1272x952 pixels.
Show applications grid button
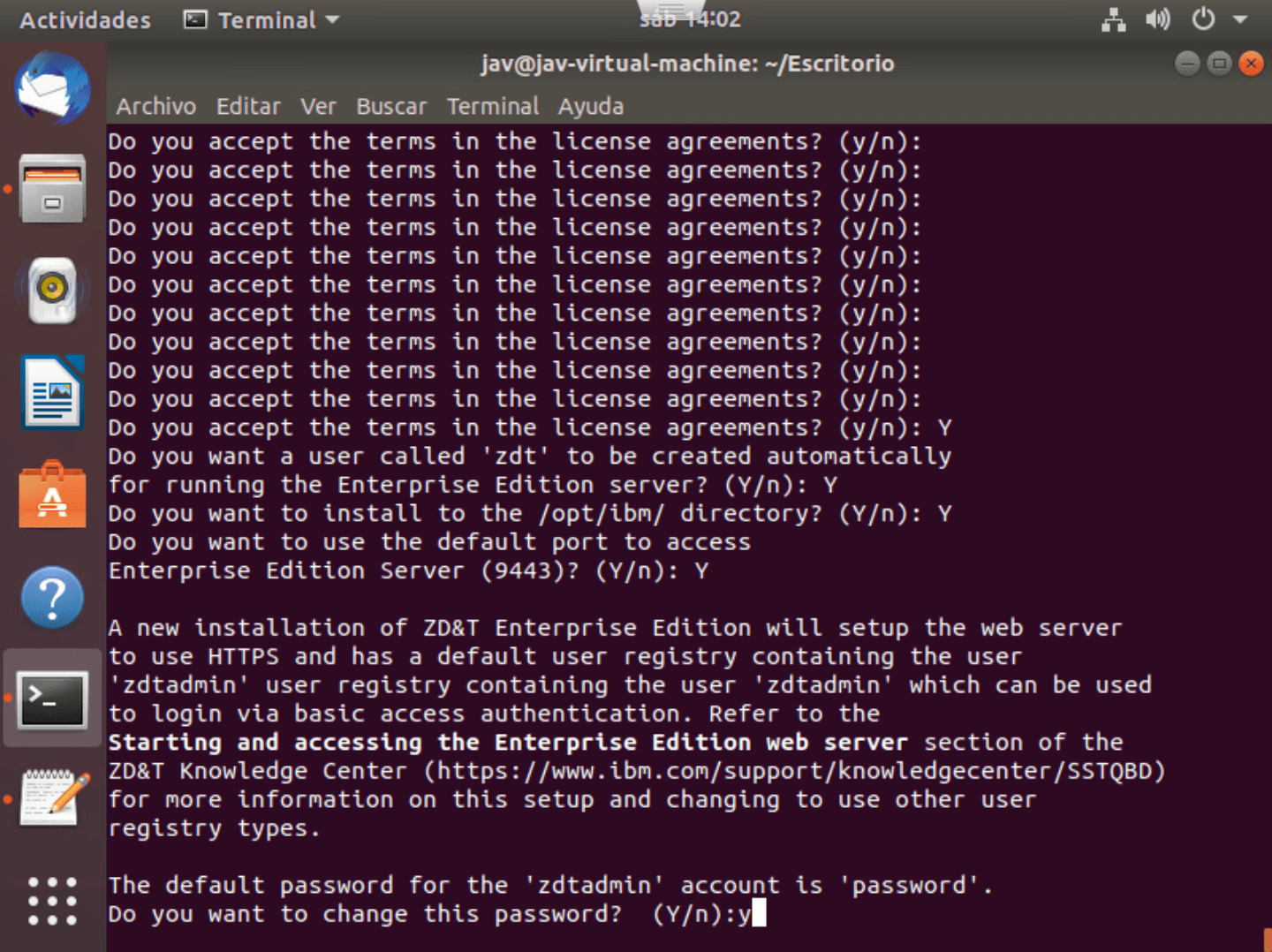(52, 901)
